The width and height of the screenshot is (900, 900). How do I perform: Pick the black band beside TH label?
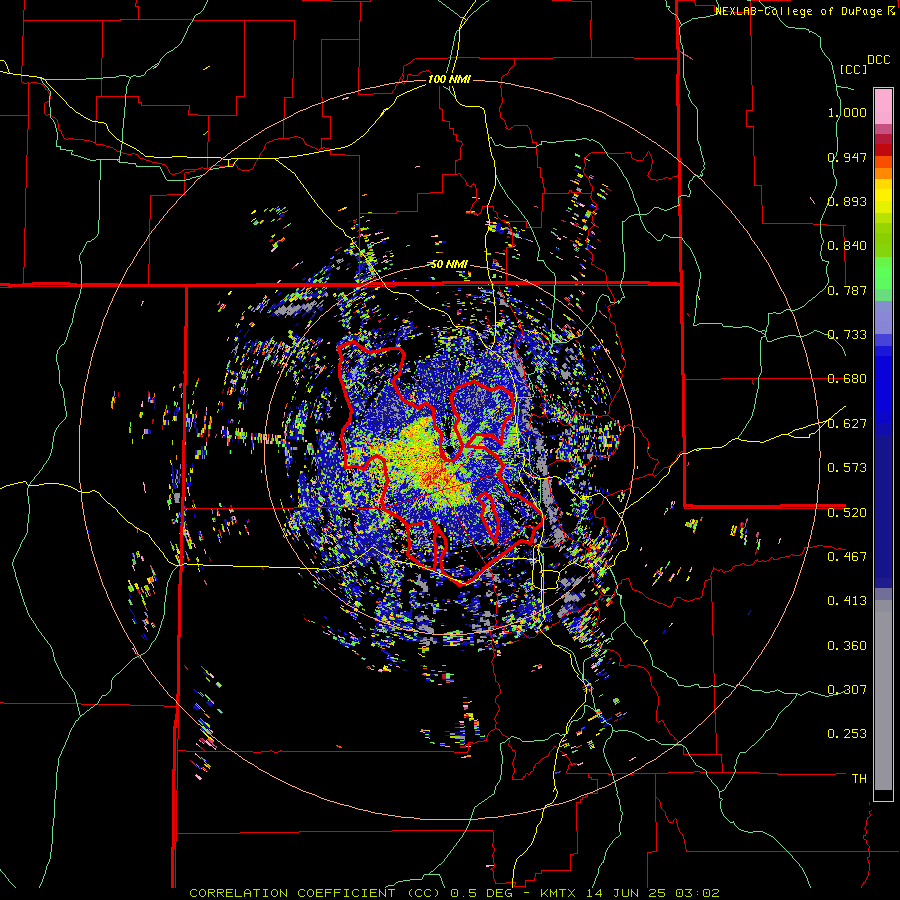pos(883,794)
